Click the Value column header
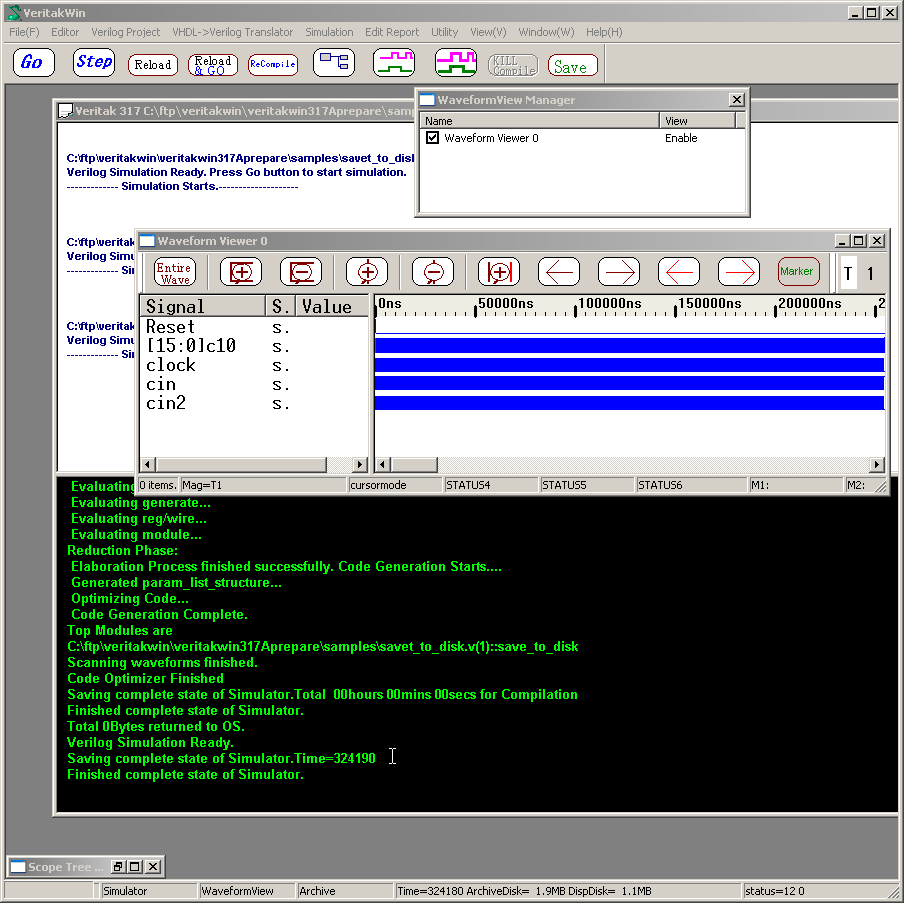 tap(332, 306)
